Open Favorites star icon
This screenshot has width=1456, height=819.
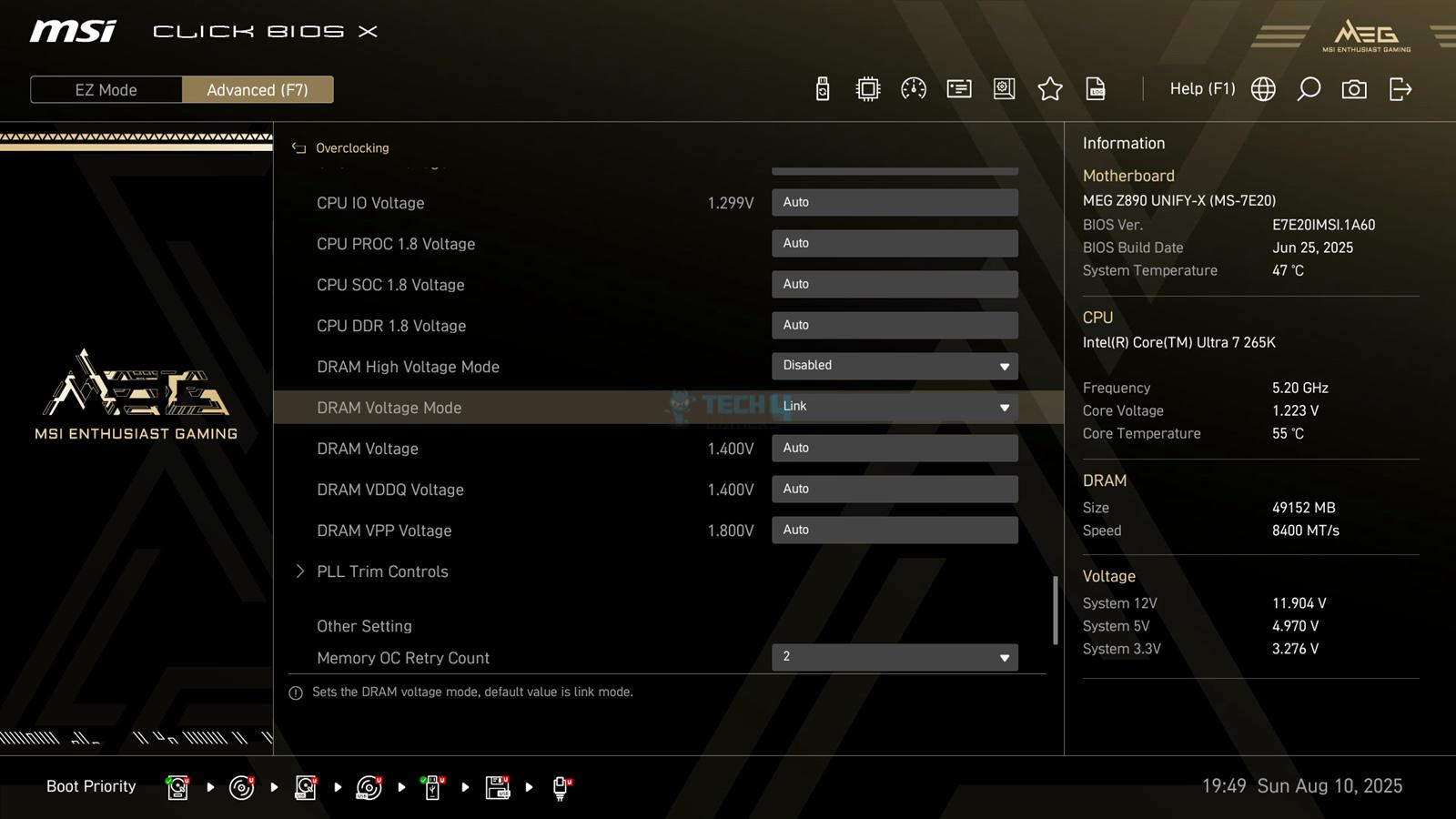(x=1050, y=89)
